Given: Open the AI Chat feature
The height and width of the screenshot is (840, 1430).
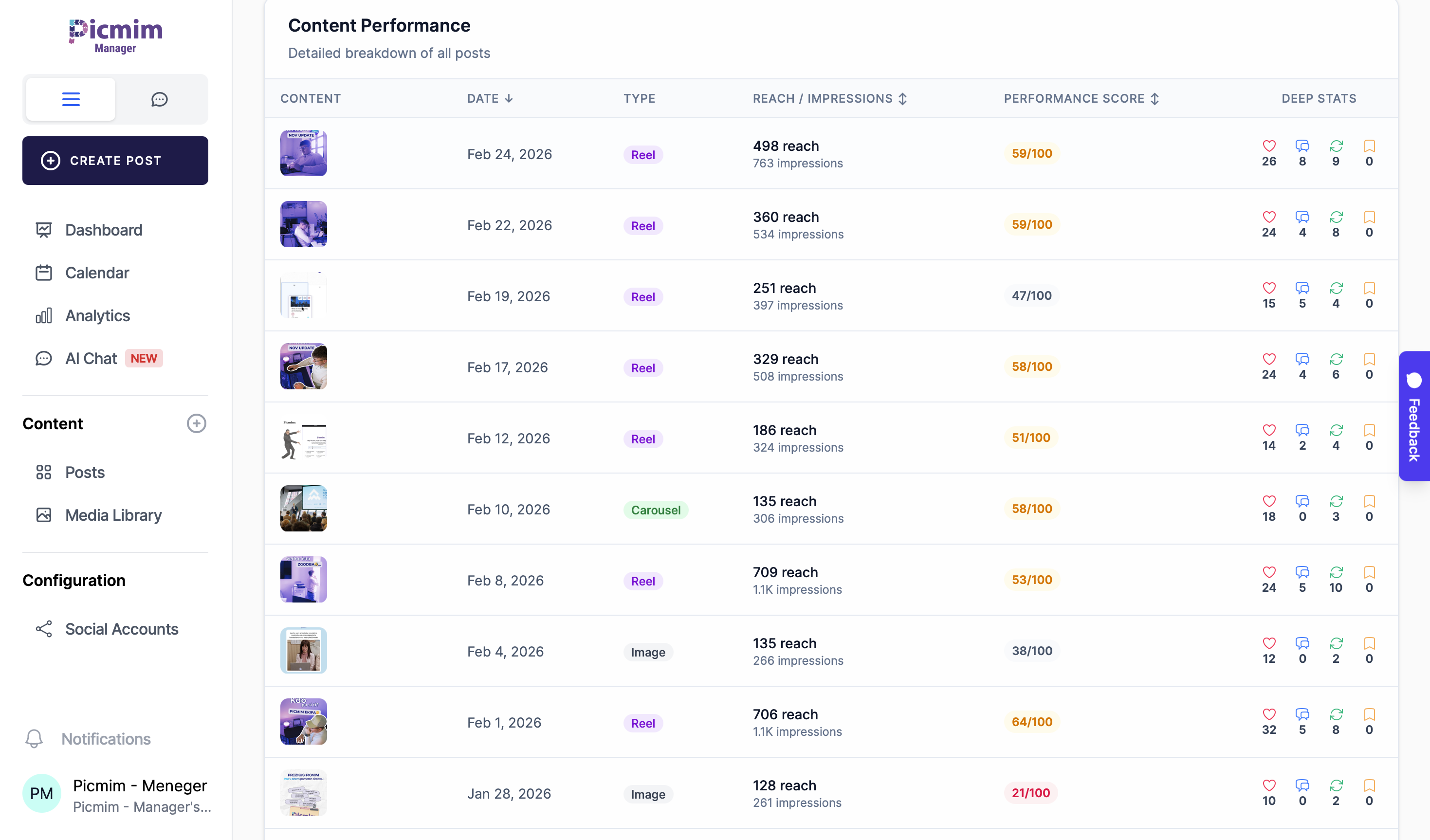Looking at the screenshot, I should click(x=91, y=358).
